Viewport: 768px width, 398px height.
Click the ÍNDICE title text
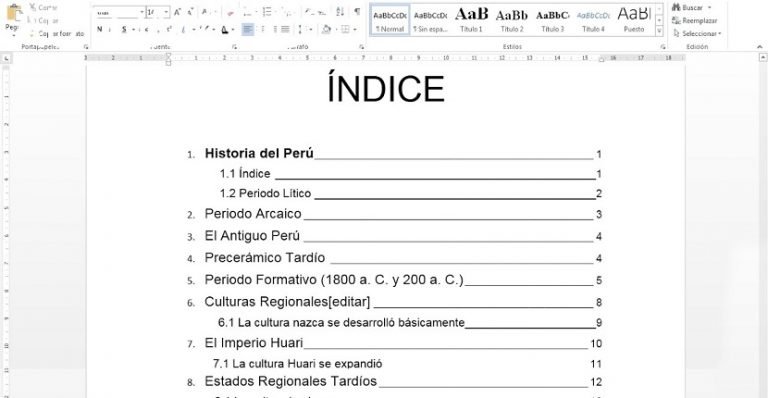point(386,88)
